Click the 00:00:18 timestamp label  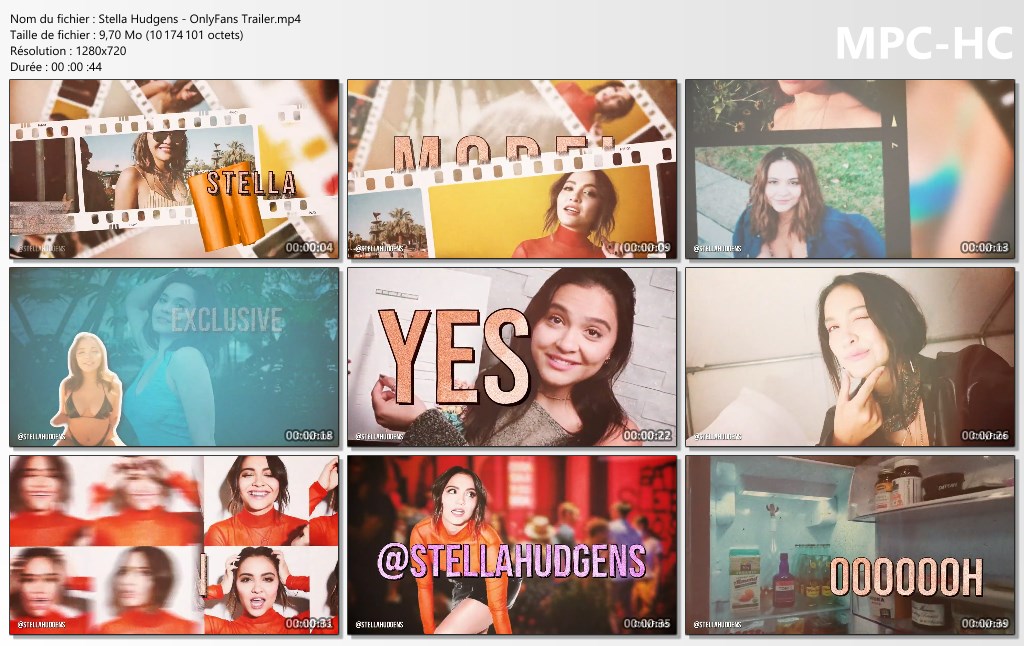(309, 435)
